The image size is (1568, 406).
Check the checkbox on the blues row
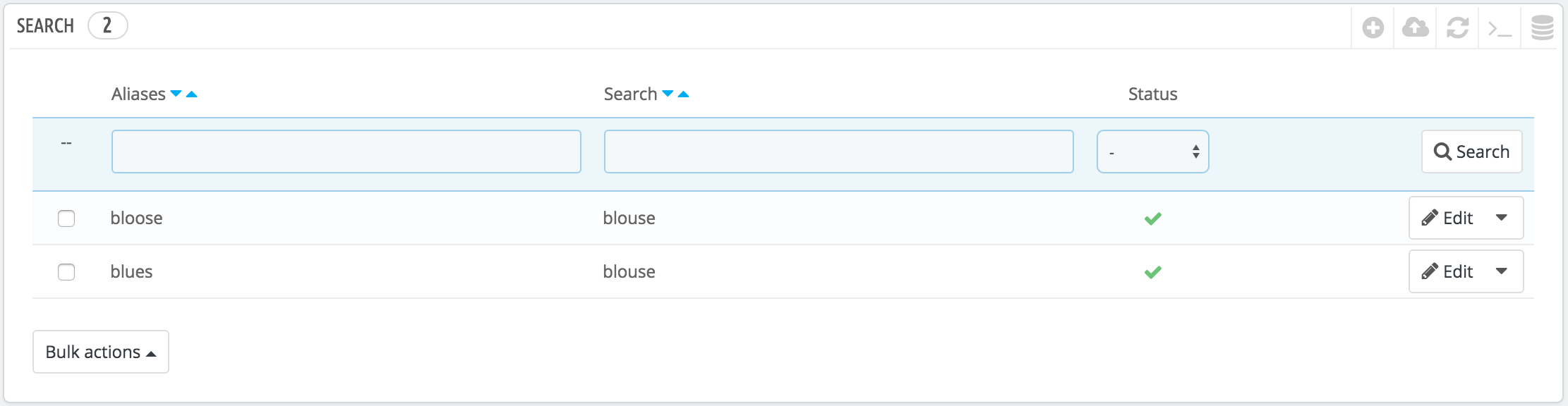pos(68,271)
